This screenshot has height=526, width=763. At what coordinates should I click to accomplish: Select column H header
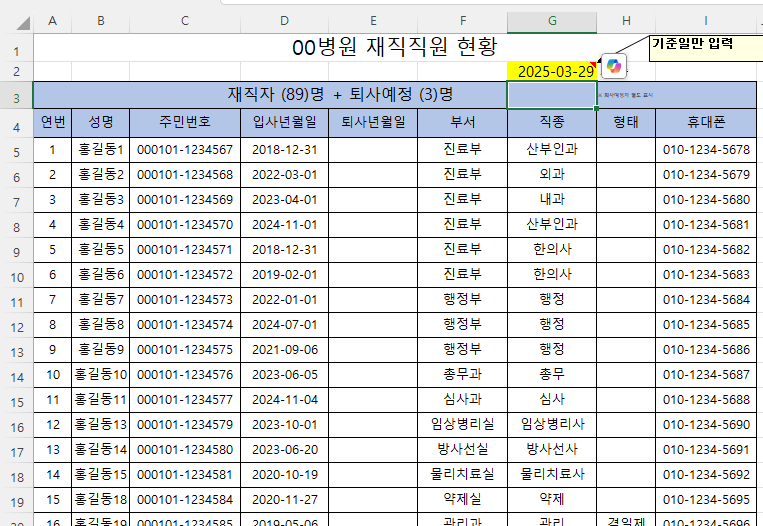[626, 20]
